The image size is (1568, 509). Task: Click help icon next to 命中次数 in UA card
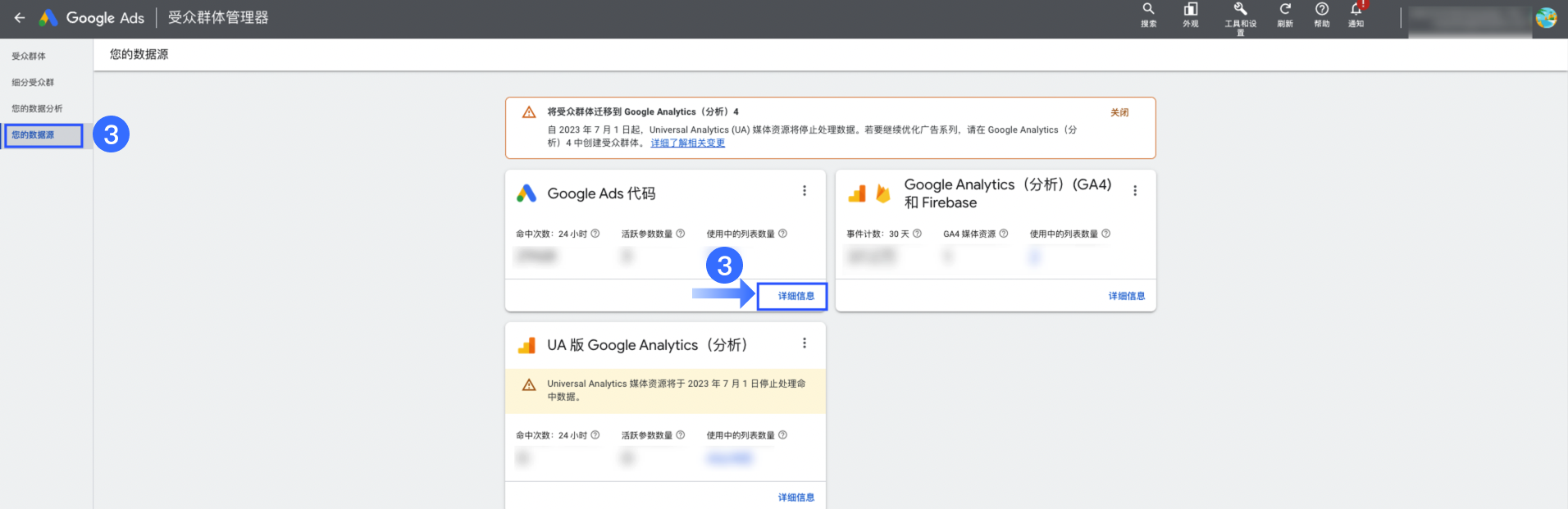click(x=595, y=435)
